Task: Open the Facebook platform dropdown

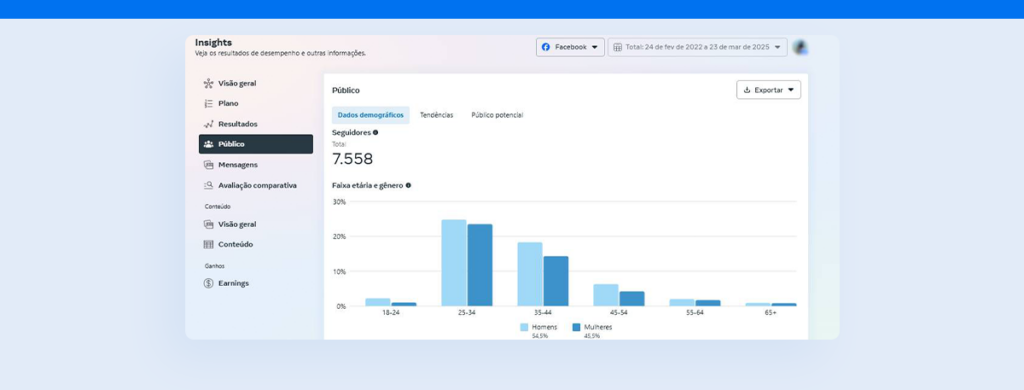Action: (570, 47)
